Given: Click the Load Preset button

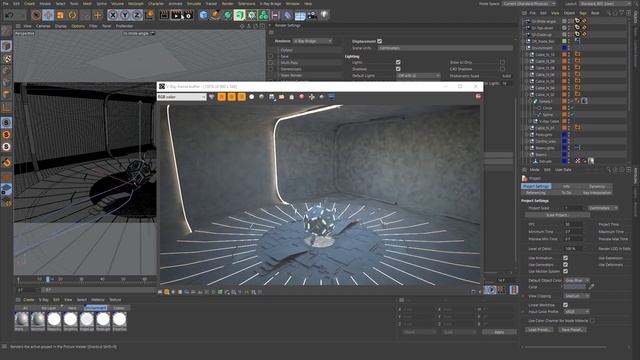Looking at the screenshot, I should 539,330.
